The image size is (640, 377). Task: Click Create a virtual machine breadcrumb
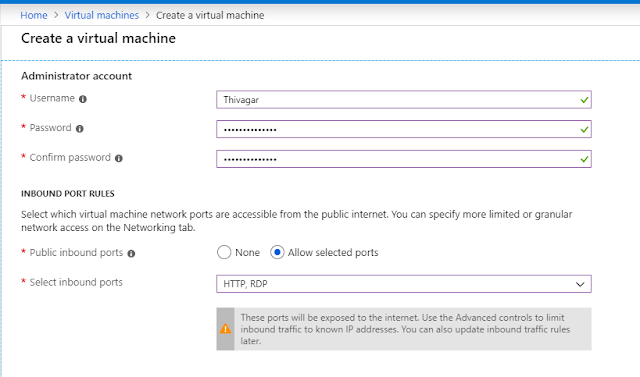click(210, 16)
